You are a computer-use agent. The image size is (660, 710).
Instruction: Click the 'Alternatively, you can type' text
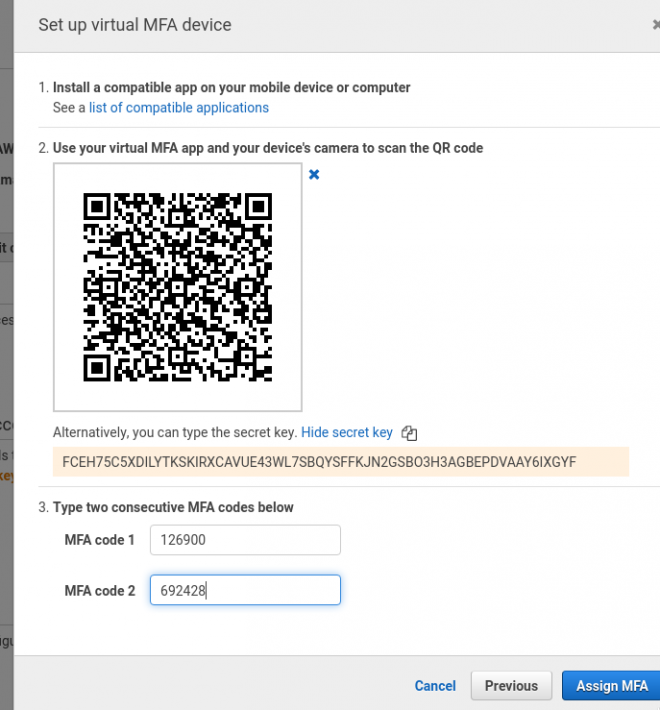(x=174, y=433)
